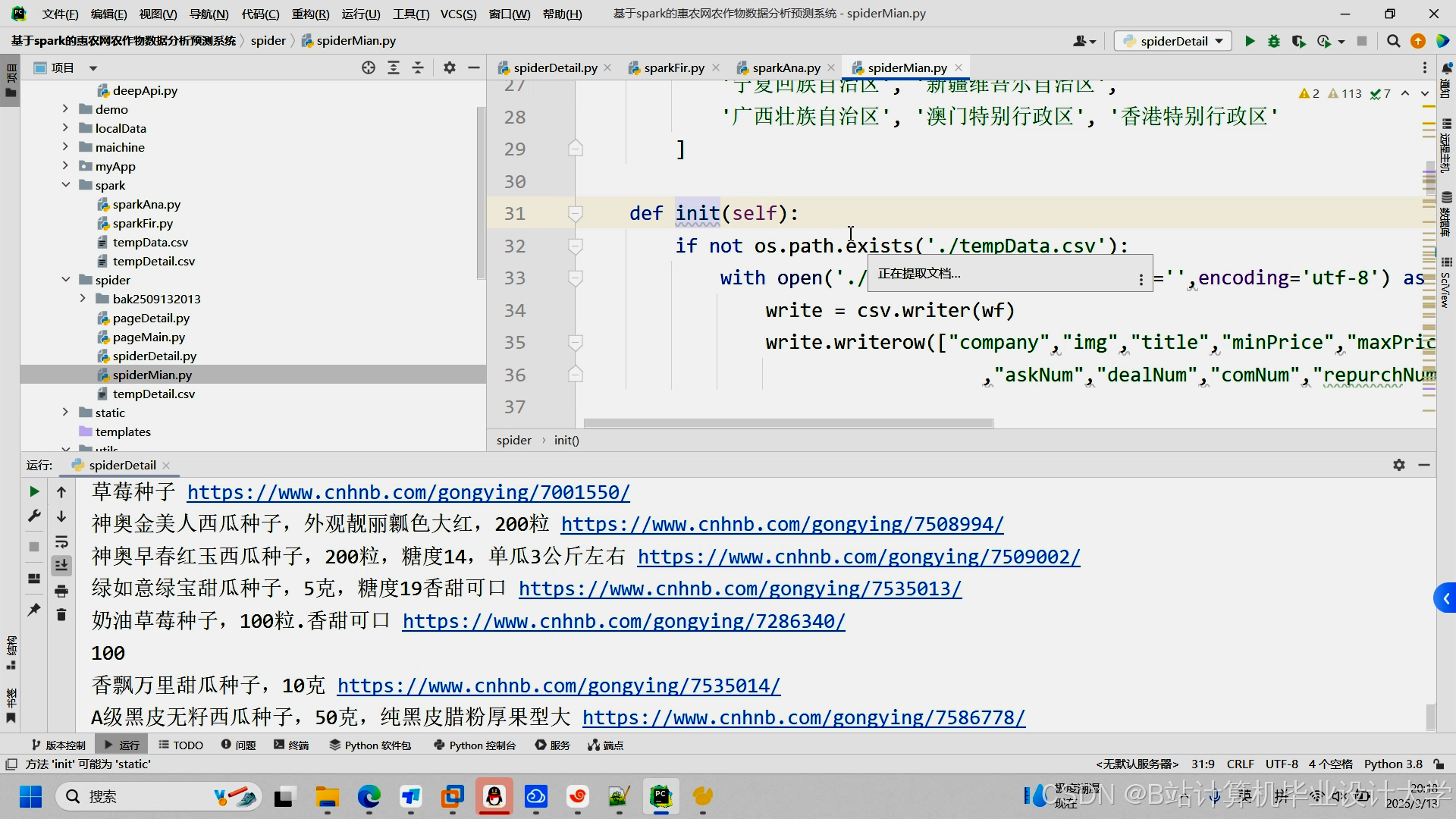Open run configuration settings with wrench icon
Screen dimensions: 1456x819
pos(33,516)
